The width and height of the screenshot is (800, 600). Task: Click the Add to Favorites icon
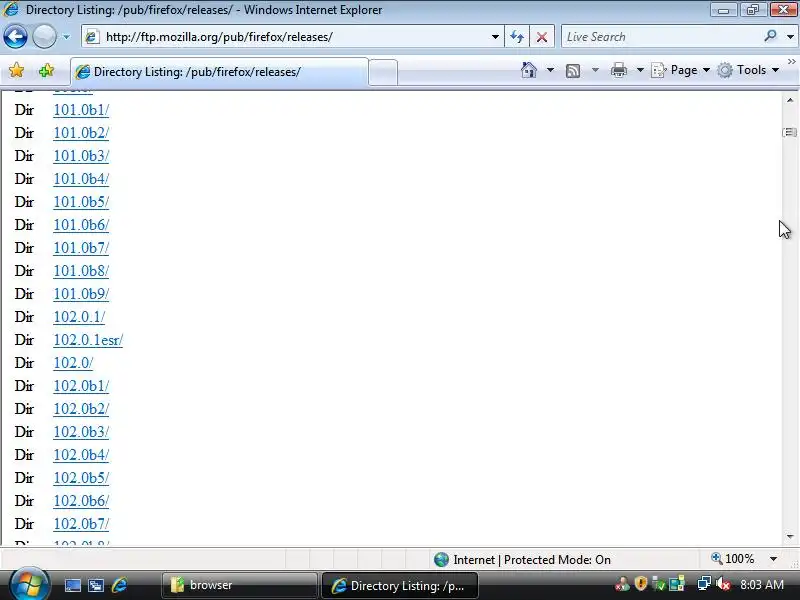46,70
